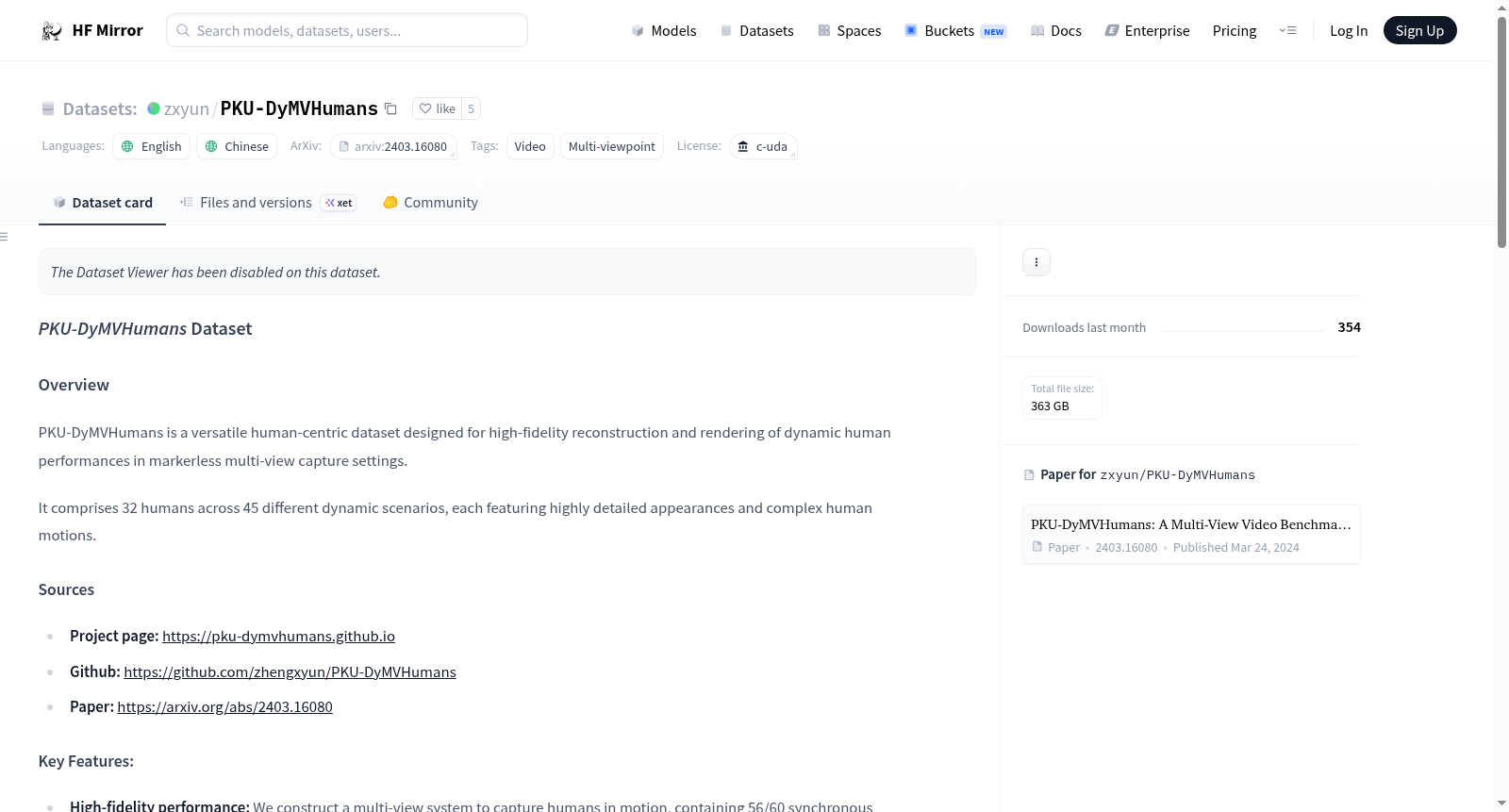
Task: Switch to Files and versions tab
Action: 268,203
